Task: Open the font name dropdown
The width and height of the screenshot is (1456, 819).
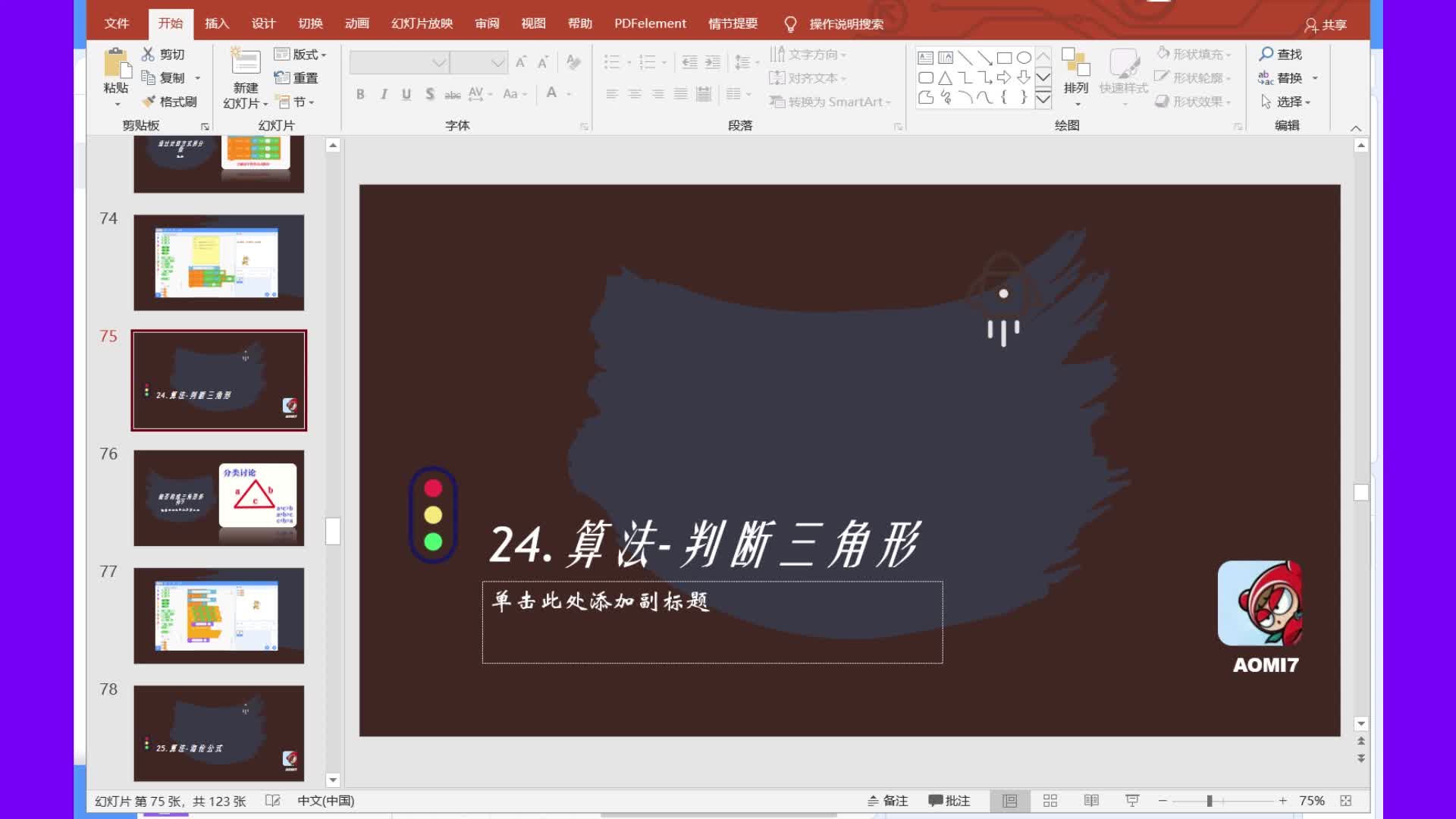Action: tap(439, 62)
